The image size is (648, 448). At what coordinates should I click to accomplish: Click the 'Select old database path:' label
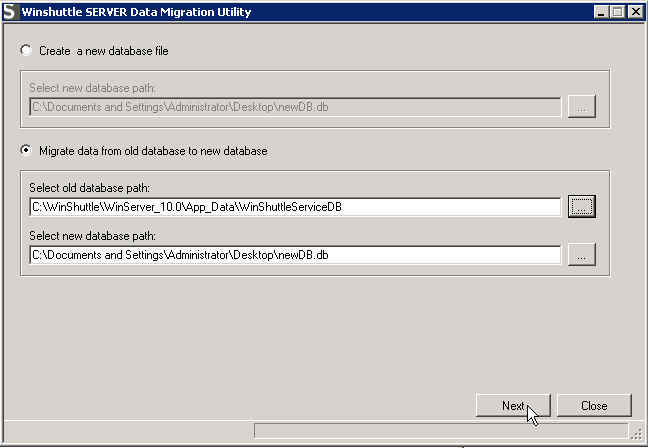tap(90, 188)
